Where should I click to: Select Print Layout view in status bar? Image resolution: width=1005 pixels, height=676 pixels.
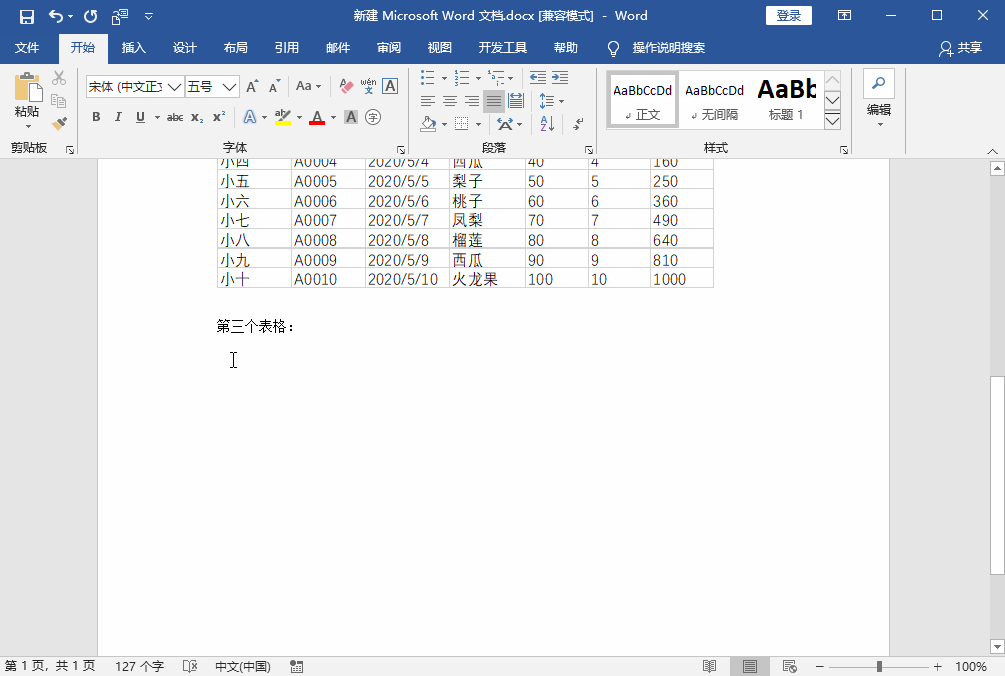(x=750, y=666)
